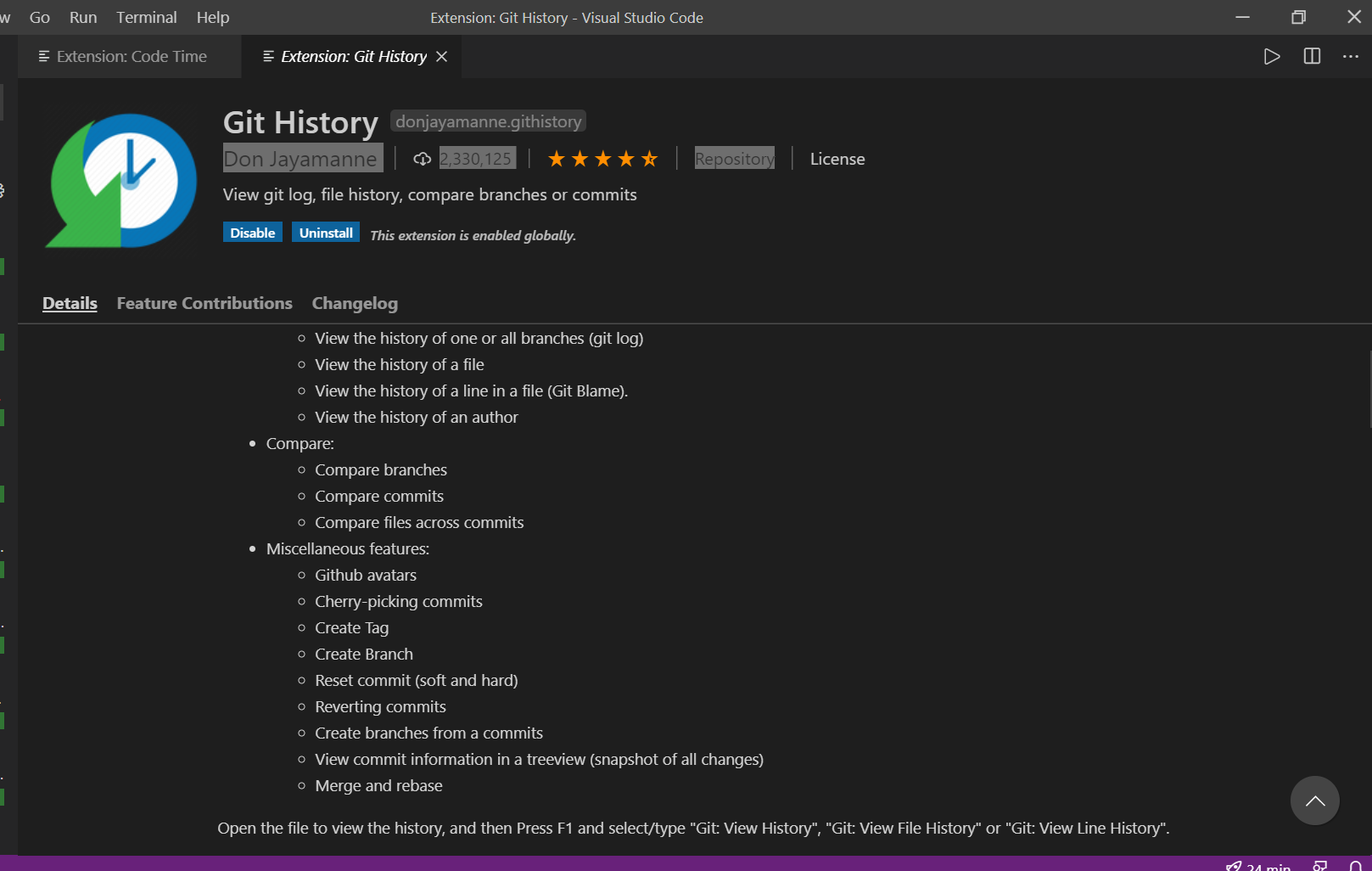Open the Terminal menu
The image size is (1372, 871).
point(147,17)
